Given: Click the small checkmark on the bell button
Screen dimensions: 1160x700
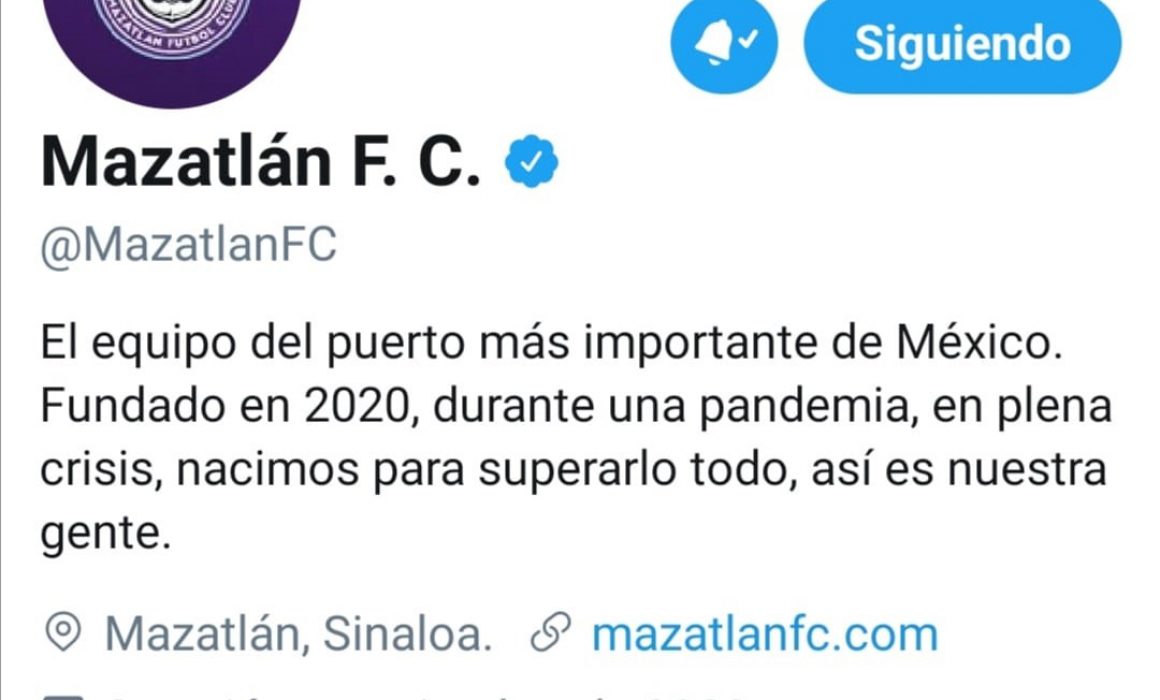Looking at the screenshot, I should [x=749, y=37].
